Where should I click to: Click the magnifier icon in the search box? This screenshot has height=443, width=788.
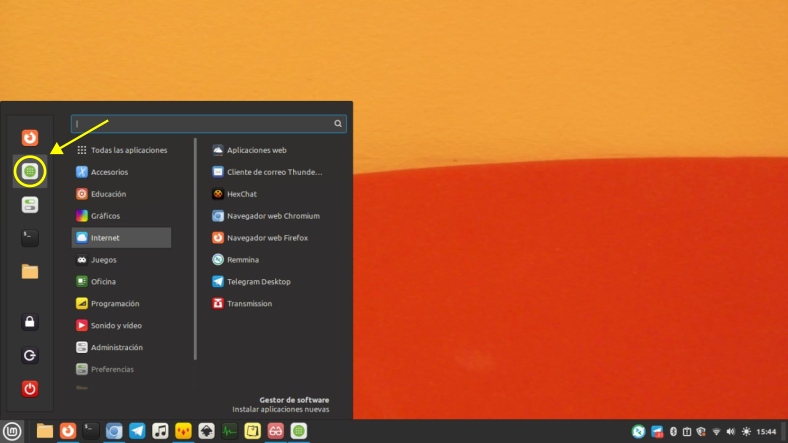(338, 124)
